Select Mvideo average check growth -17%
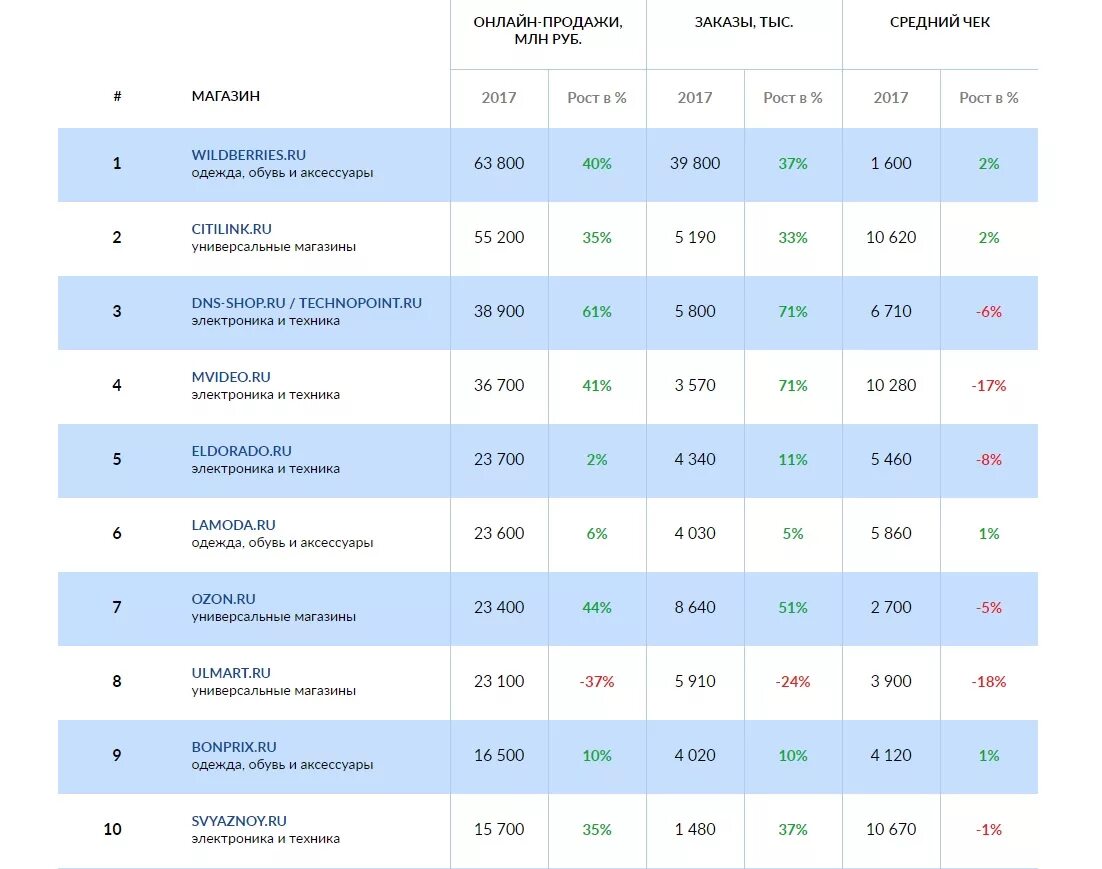The width and height of the screenshot is (1102, 869). [989, 385]
